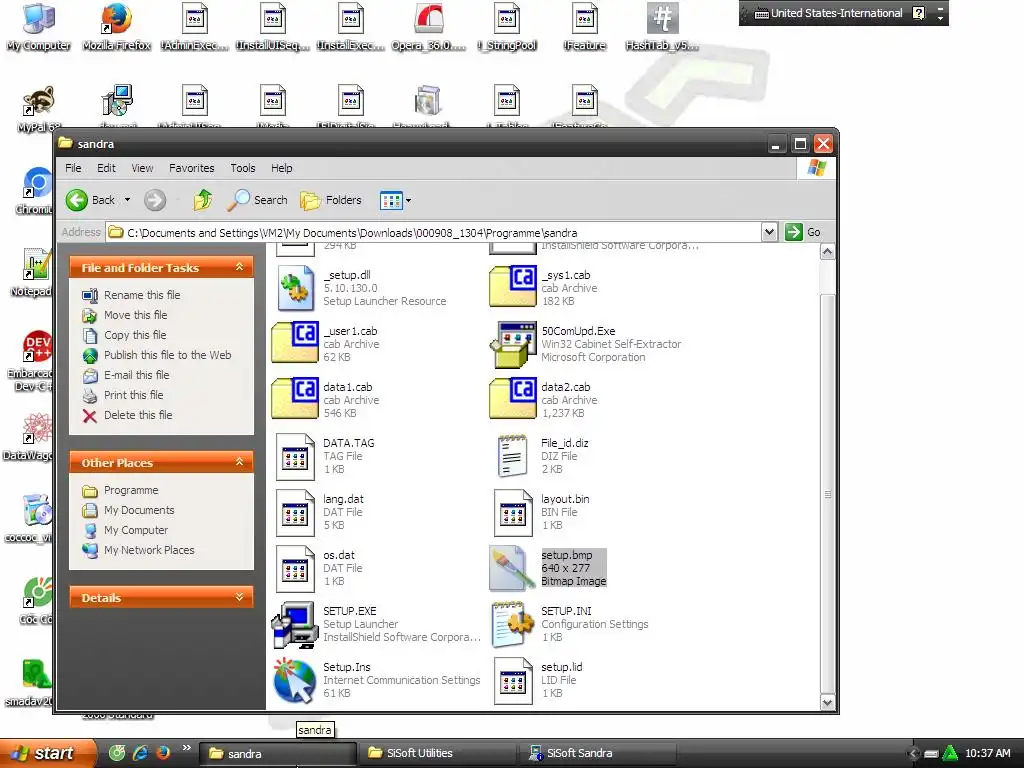Open the Edit menu

[106, 168]
